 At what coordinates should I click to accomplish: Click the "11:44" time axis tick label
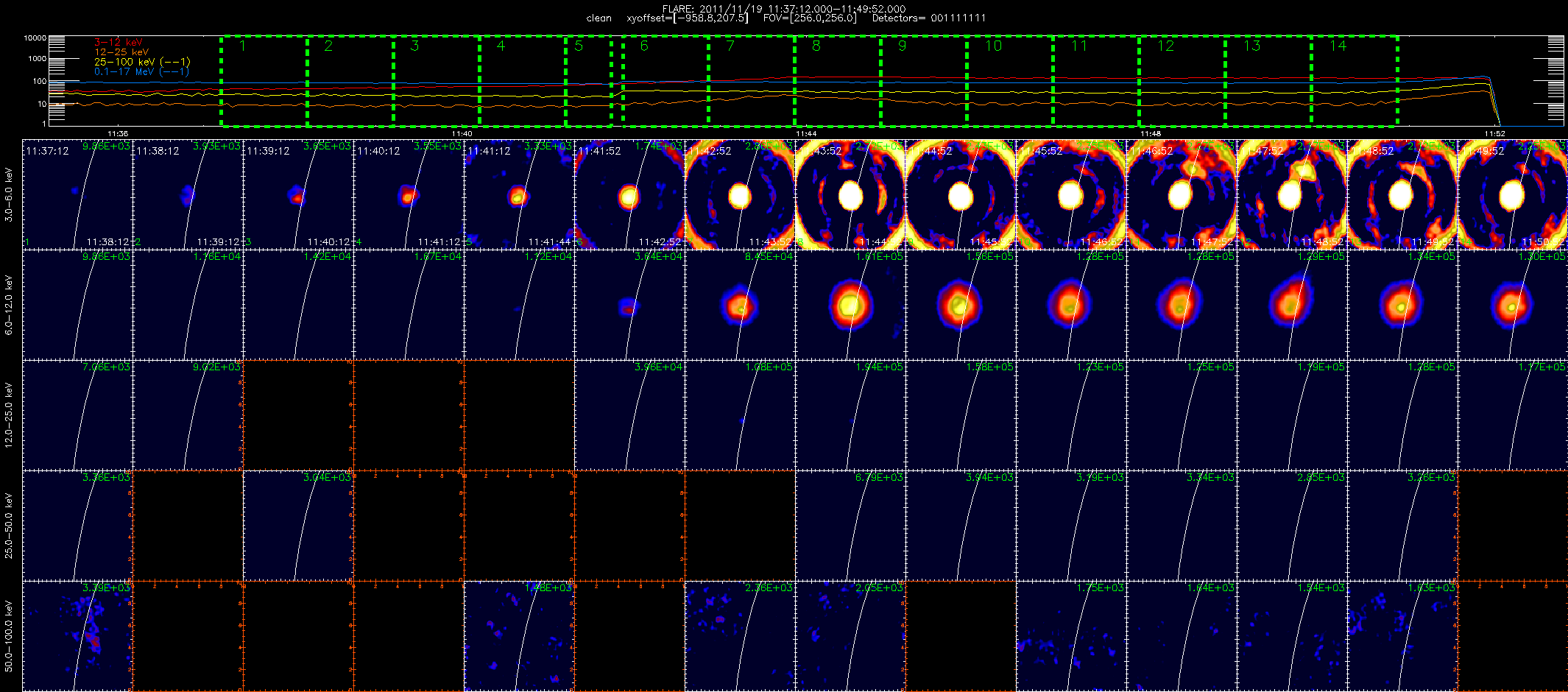[806, 134]
